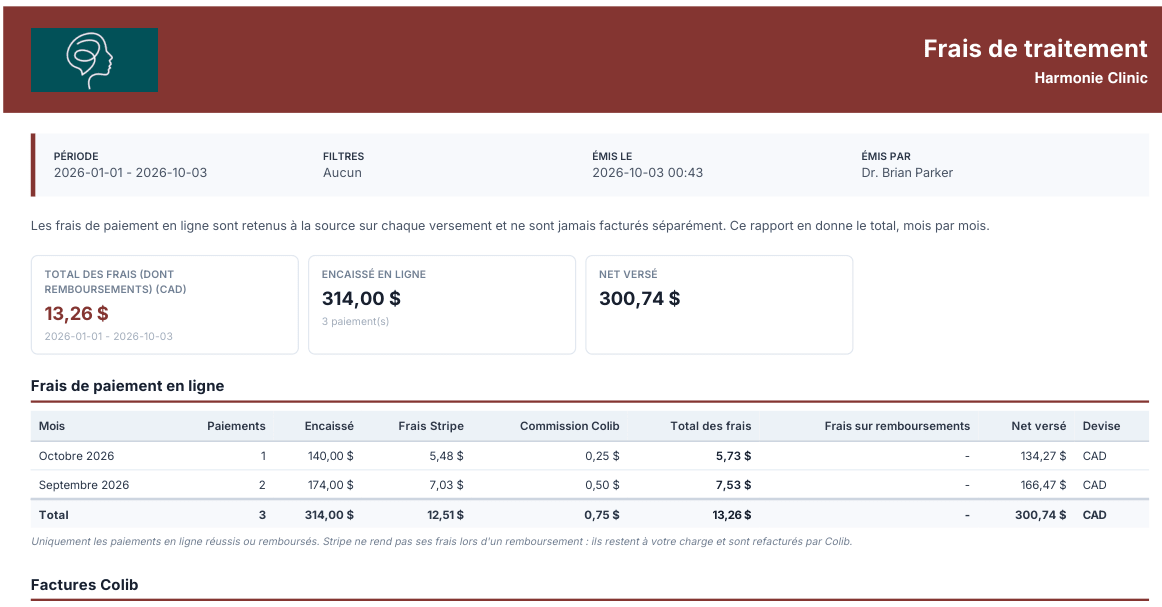
Task: Click the 'Frais Stripe' column header
Action: 431,426
